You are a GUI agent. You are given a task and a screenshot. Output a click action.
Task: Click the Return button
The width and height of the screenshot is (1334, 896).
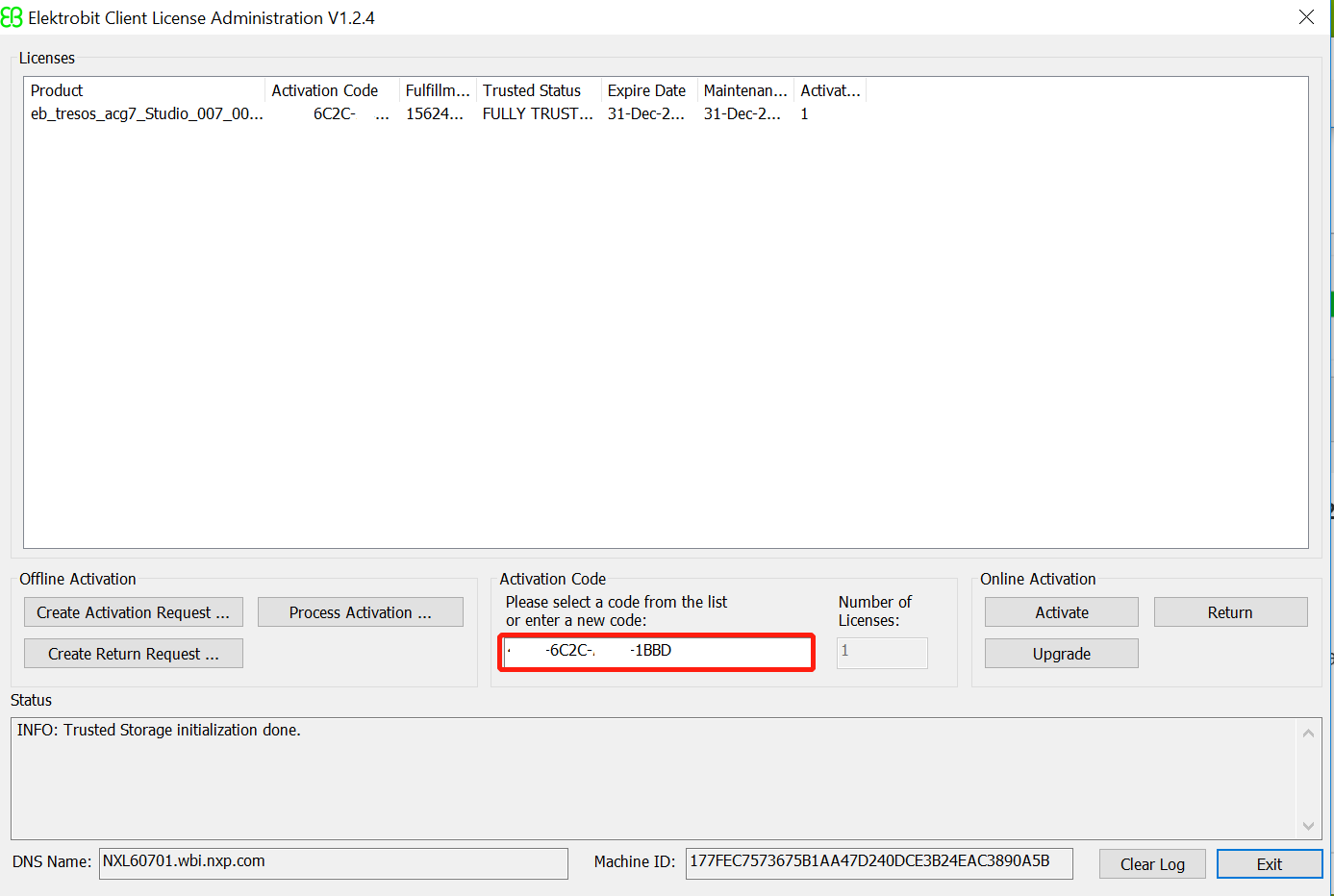point(1230,612)
